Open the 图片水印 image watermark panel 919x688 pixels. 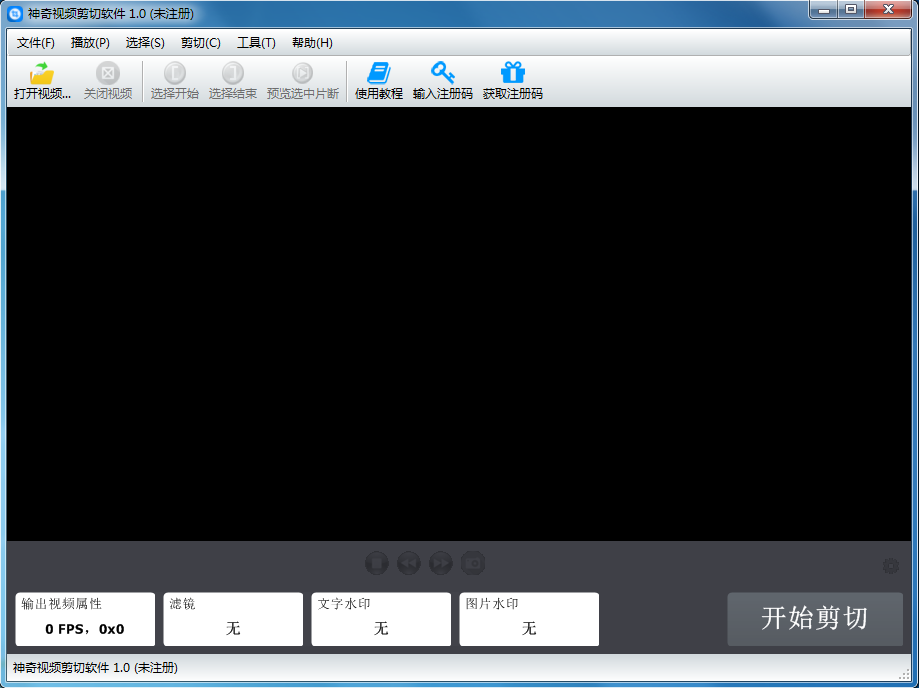pyautogui.click(x=529, y=619)
